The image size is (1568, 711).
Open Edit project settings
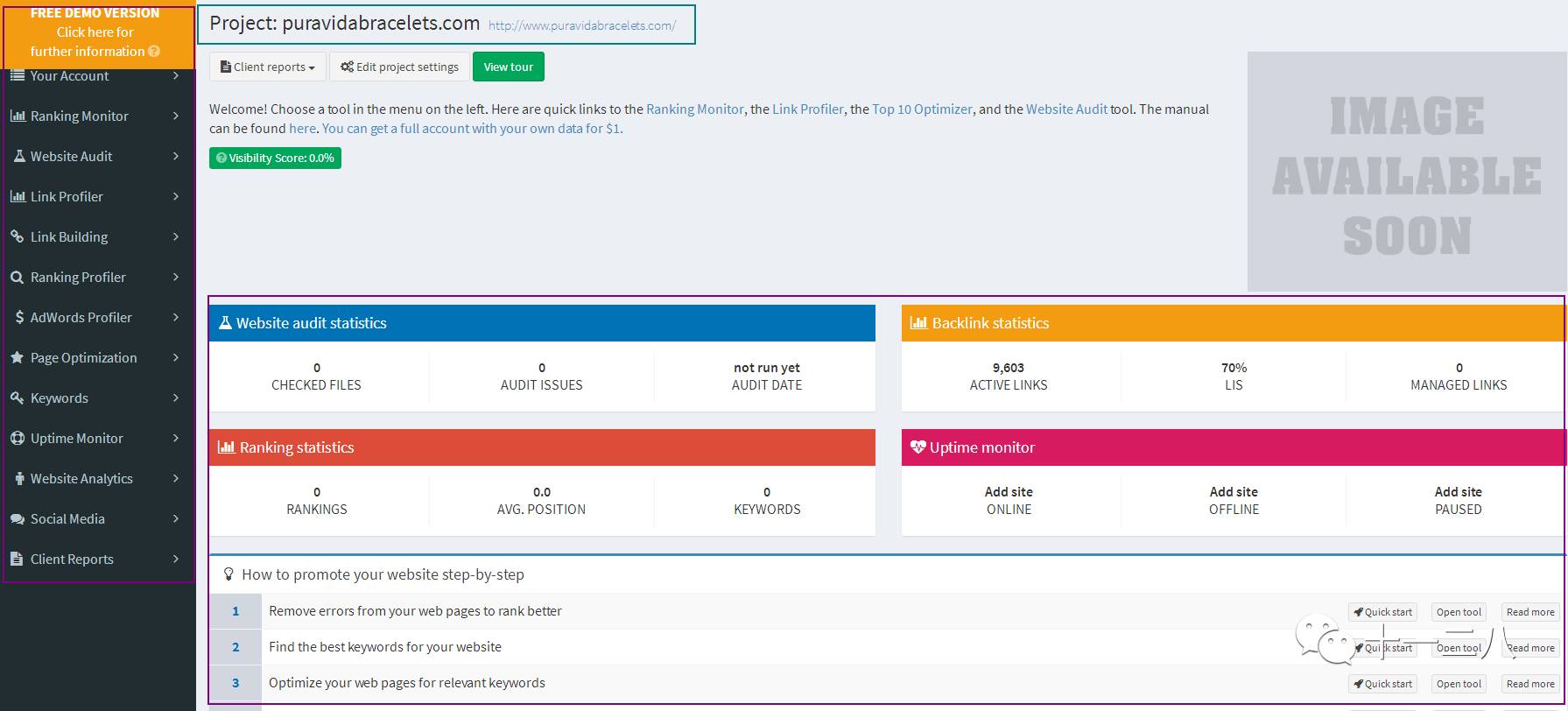399,67
